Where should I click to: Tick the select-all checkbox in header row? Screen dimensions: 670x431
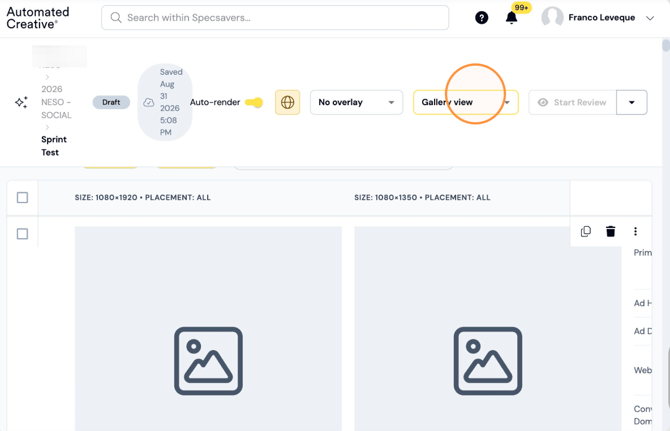22,197
